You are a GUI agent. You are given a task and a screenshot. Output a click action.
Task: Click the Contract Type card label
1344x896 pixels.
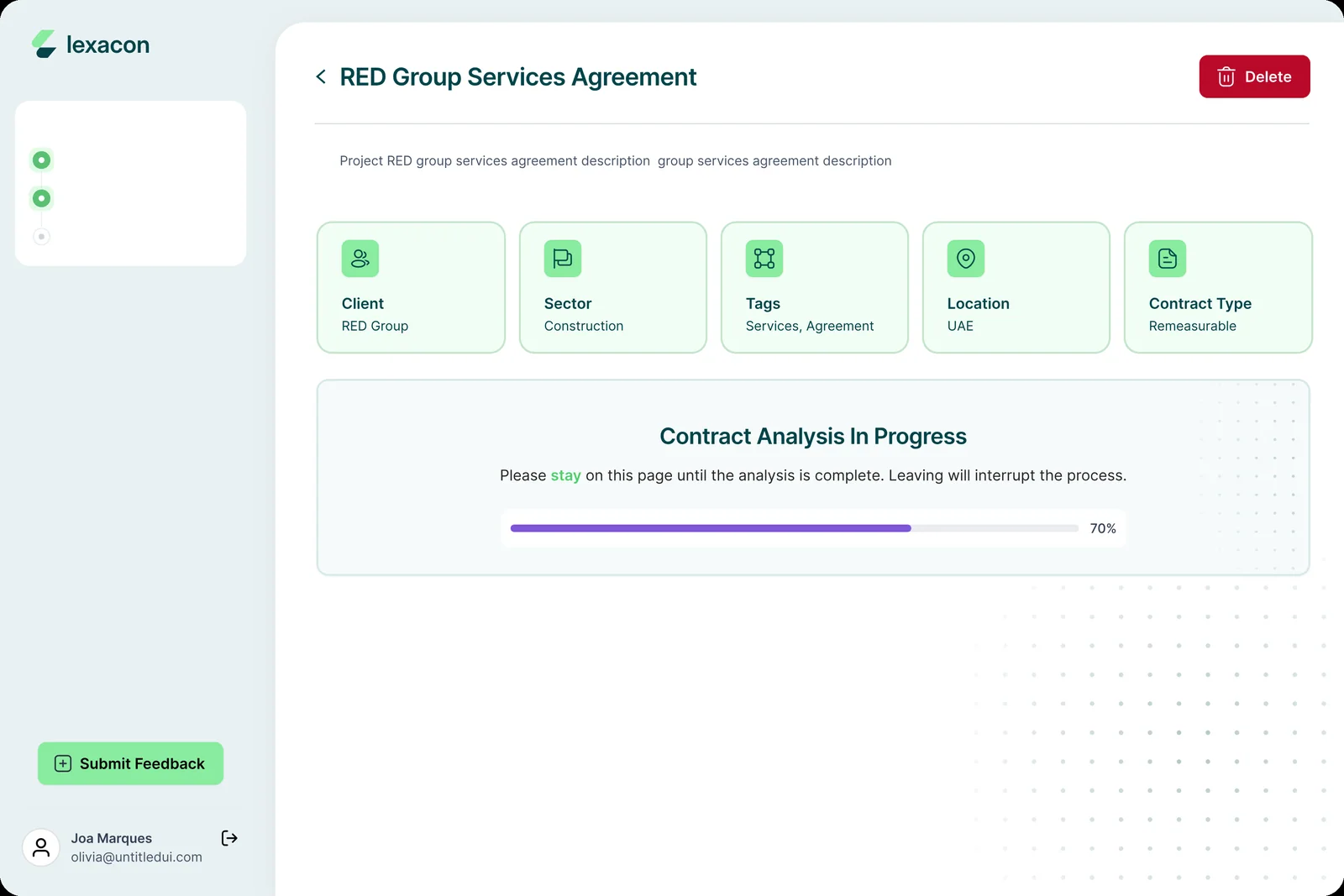point(1200,303)
